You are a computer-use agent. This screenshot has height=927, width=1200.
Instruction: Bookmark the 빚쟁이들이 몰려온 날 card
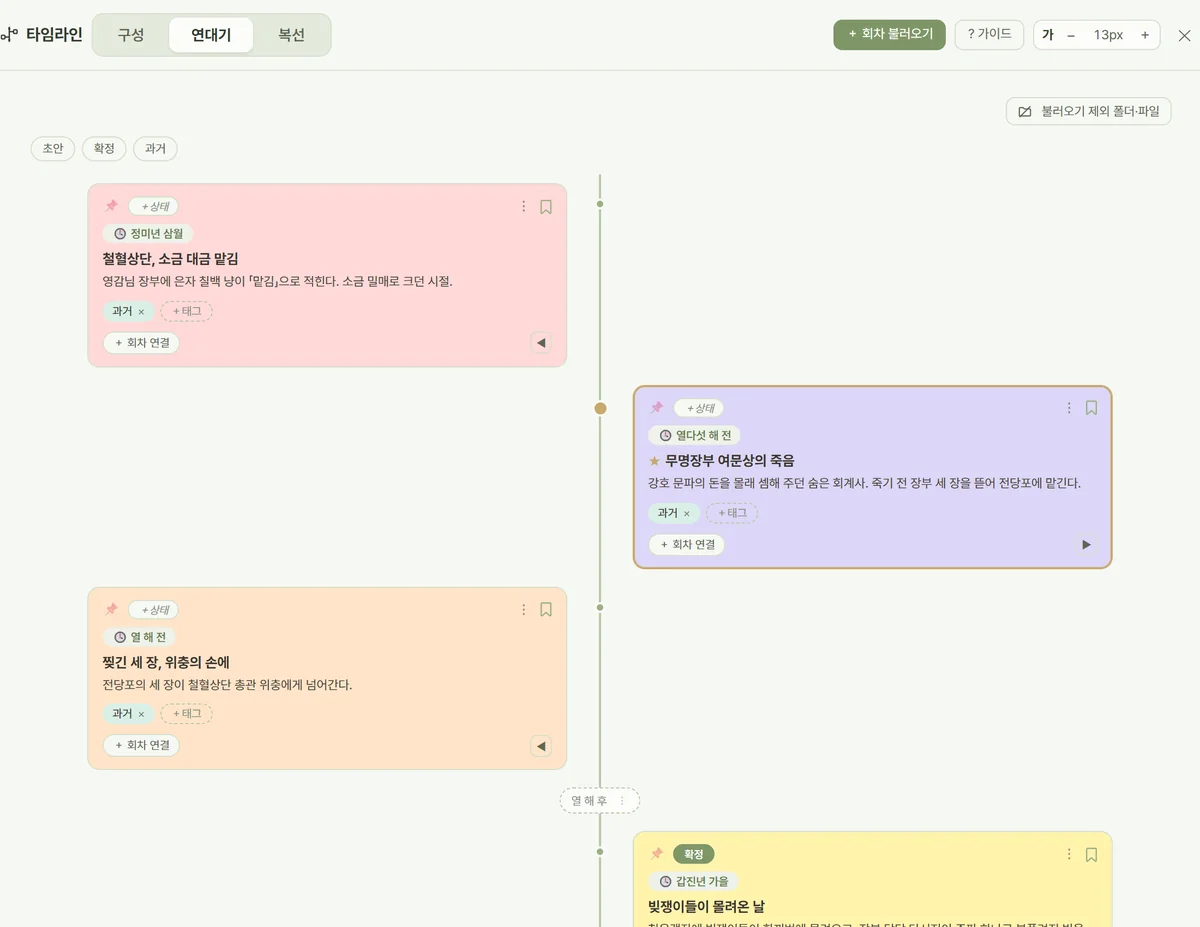[1091, 854]
